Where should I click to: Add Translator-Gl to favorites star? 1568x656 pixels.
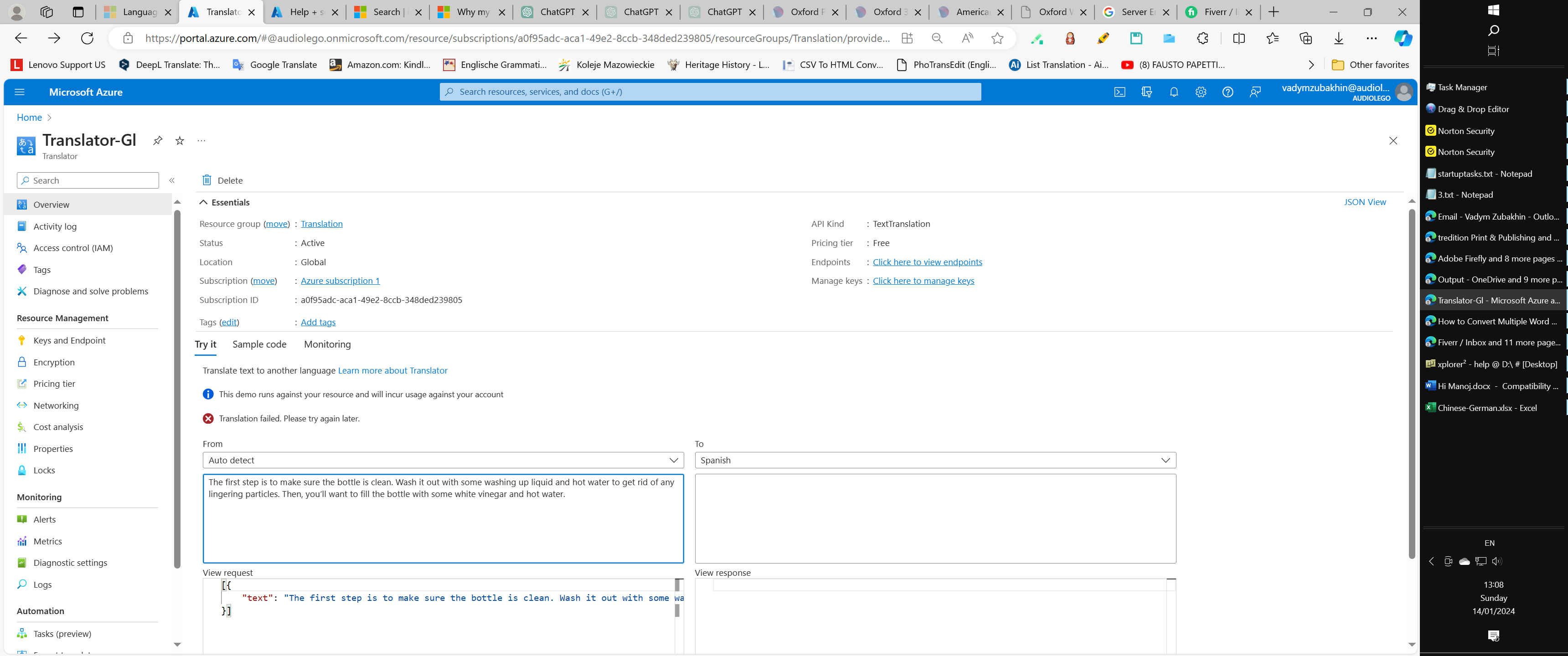pos(180,141)
